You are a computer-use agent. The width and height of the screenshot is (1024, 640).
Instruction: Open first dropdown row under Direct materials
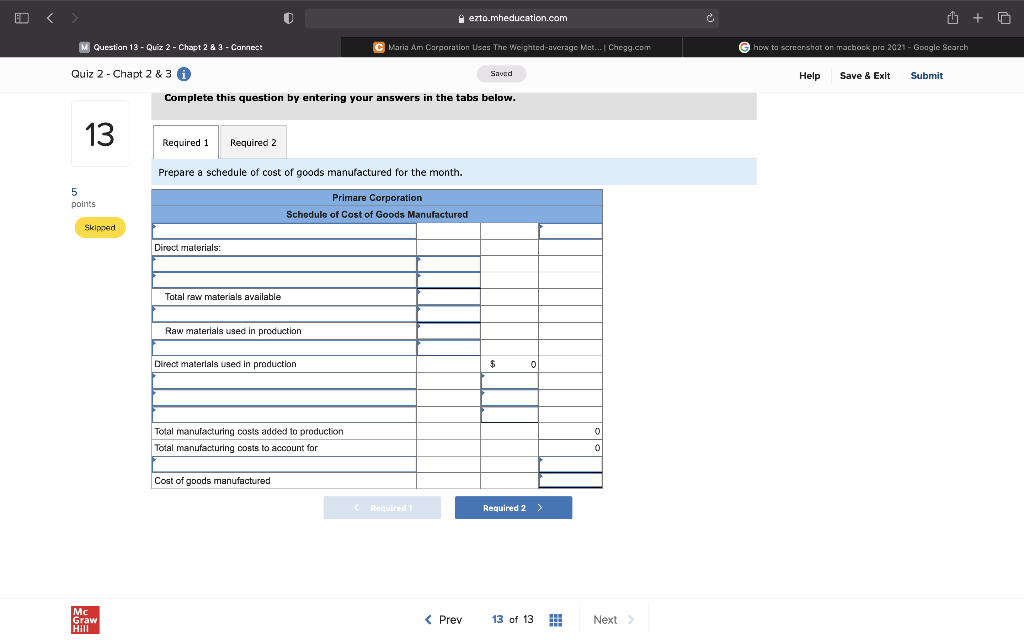click(x=284, y=264)
